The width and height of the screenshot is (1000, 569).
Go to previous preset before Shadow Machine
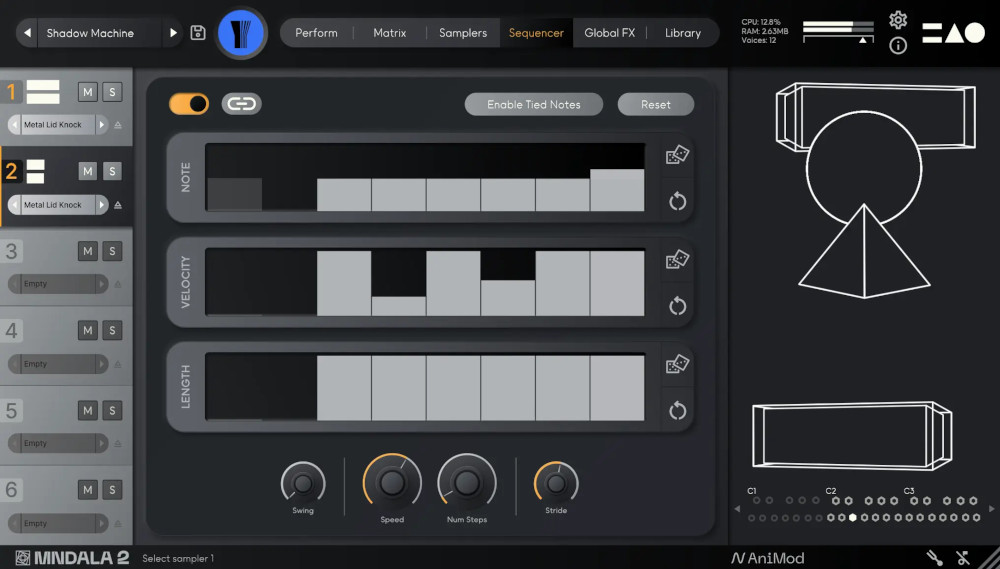tap(27, 33)
